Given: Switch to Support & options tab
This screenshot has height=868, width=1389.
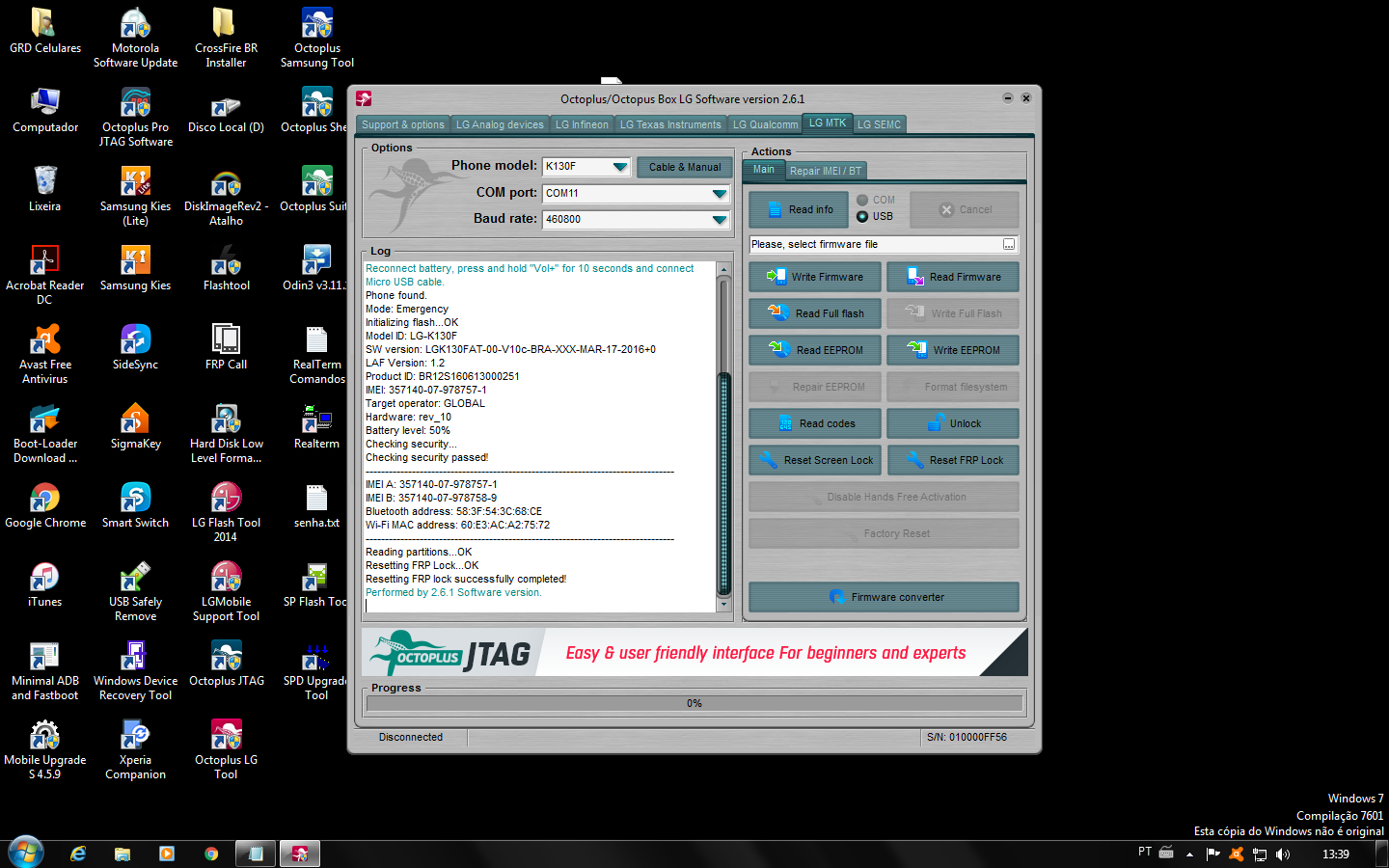Looking at the screenshot, I should [x=403, y=124].
